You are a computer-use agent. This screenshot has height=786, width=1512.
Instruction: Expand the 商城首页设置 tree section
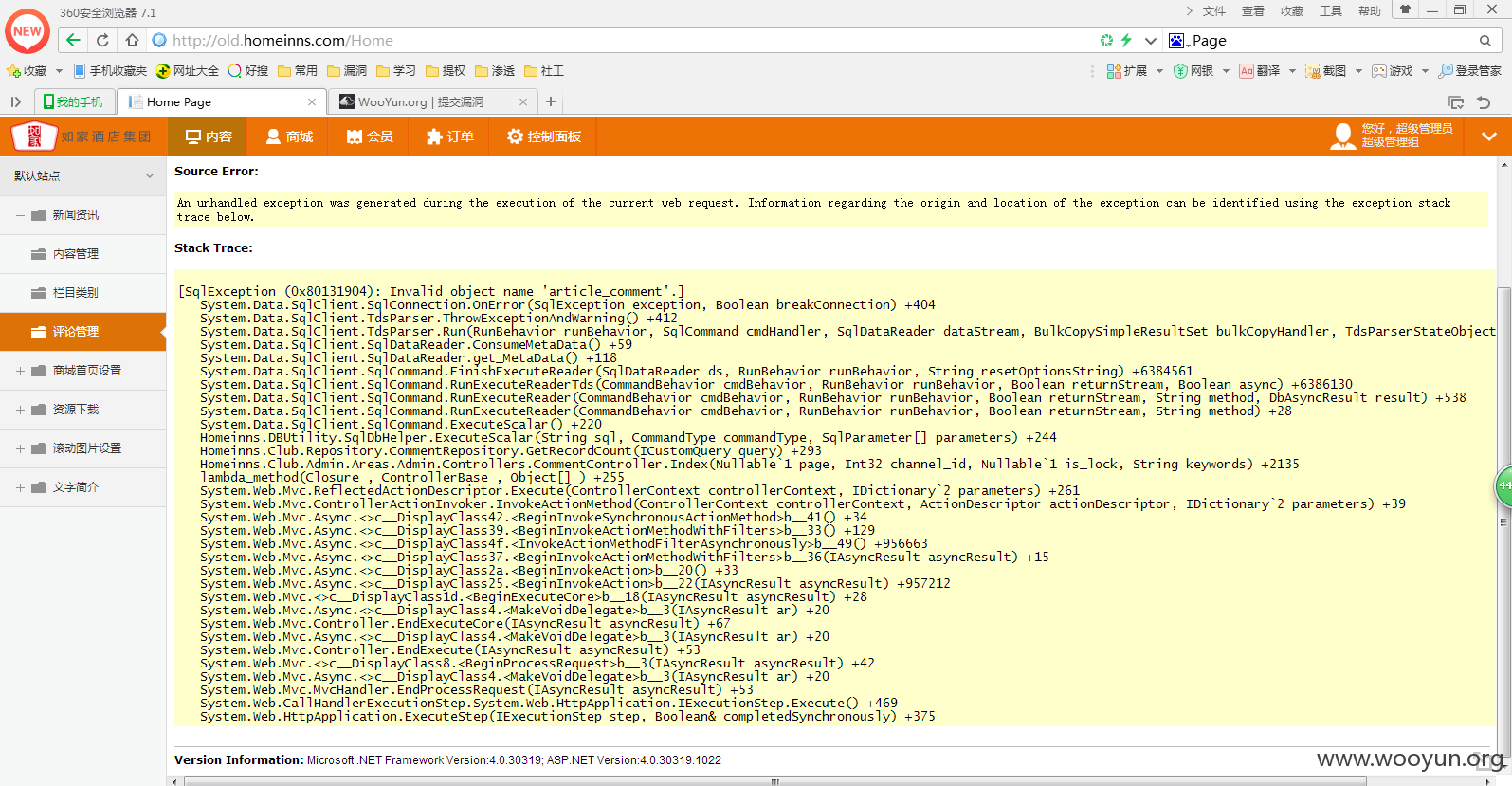(x=20, y=371)
